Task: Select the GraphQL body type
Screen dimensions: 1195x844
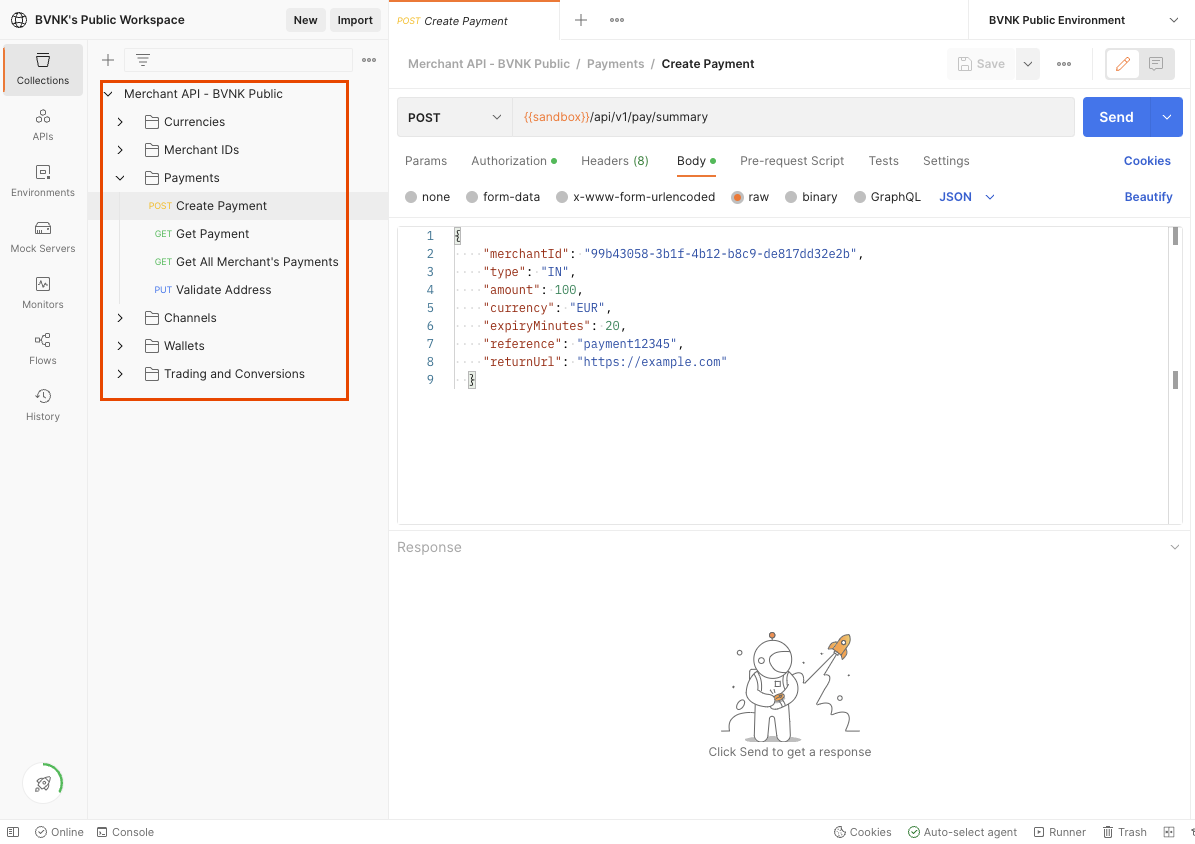Action: pos(887,197)
